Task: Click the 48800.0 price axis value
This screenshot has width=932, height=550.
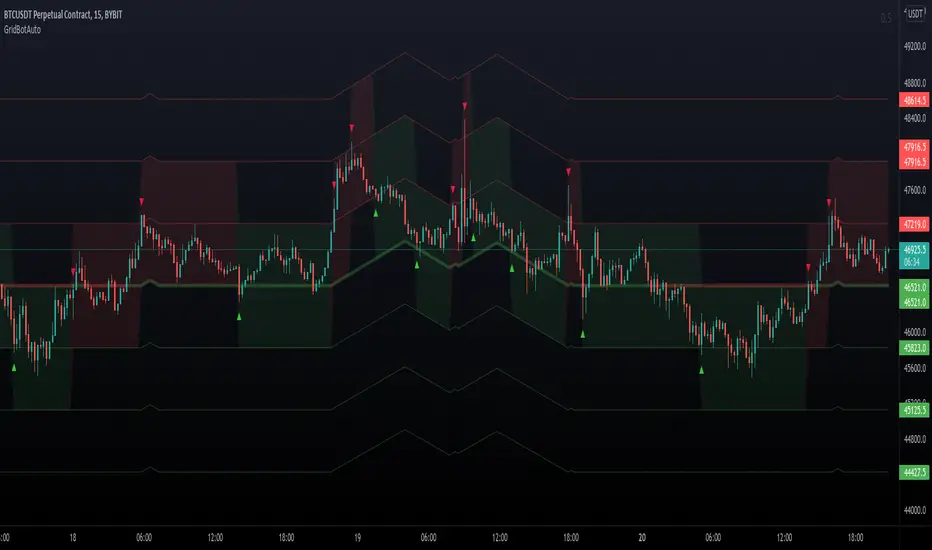Action: pyautogui.click(x=915, y=83)
